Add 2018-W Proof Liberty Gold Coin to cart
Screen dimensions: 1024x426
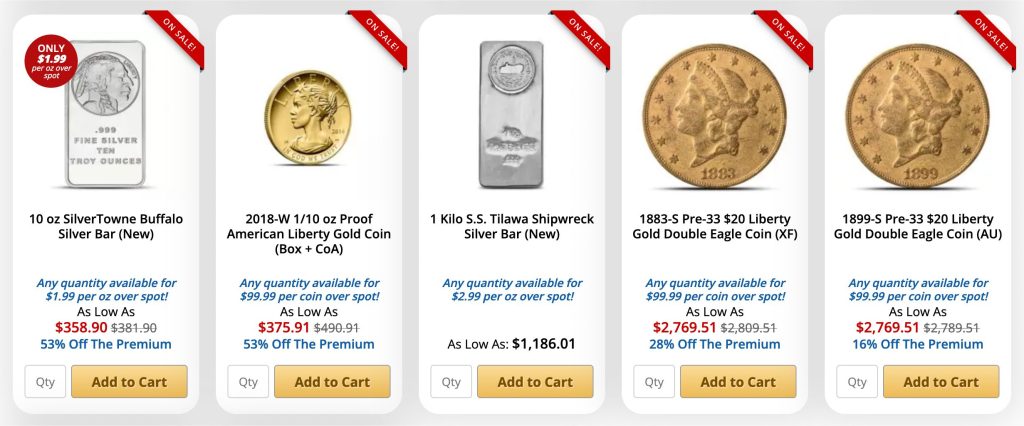point(332,381)
